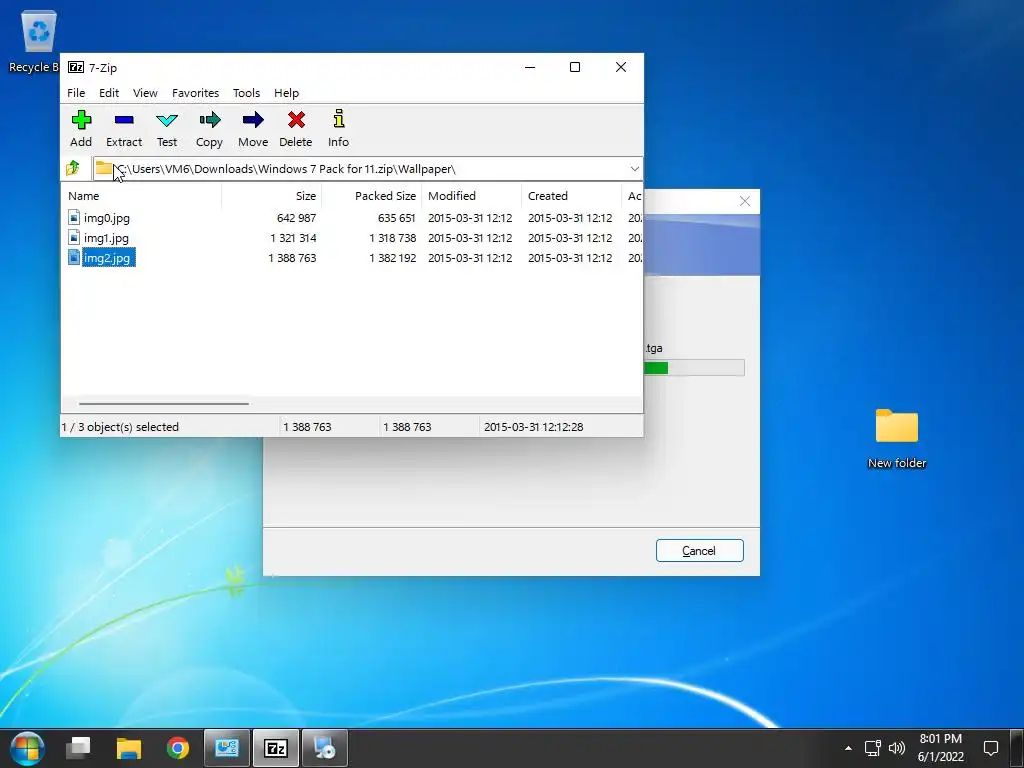Open network status tray icon
Screen dimensions: 1024x768
click(872, 748)
